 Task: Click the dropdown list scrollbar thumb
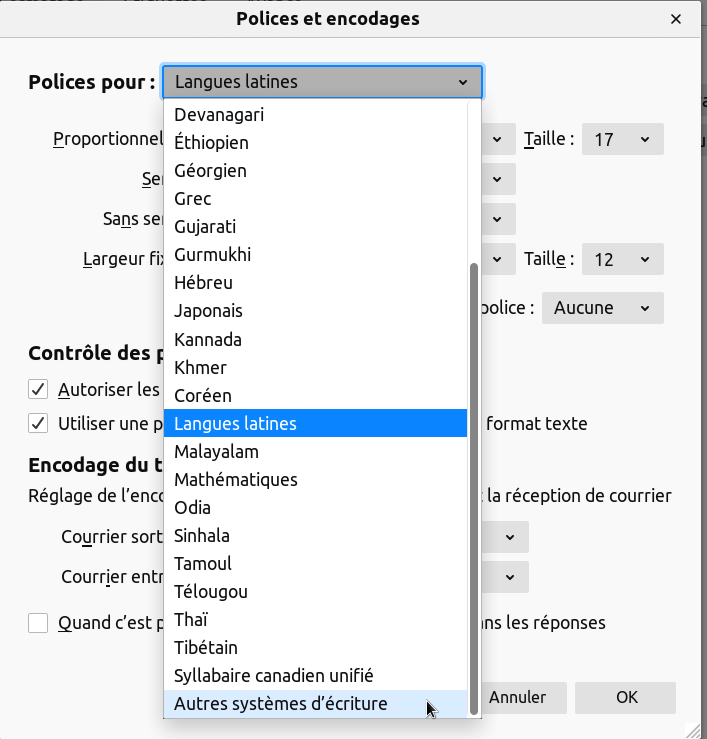[474, 490]
